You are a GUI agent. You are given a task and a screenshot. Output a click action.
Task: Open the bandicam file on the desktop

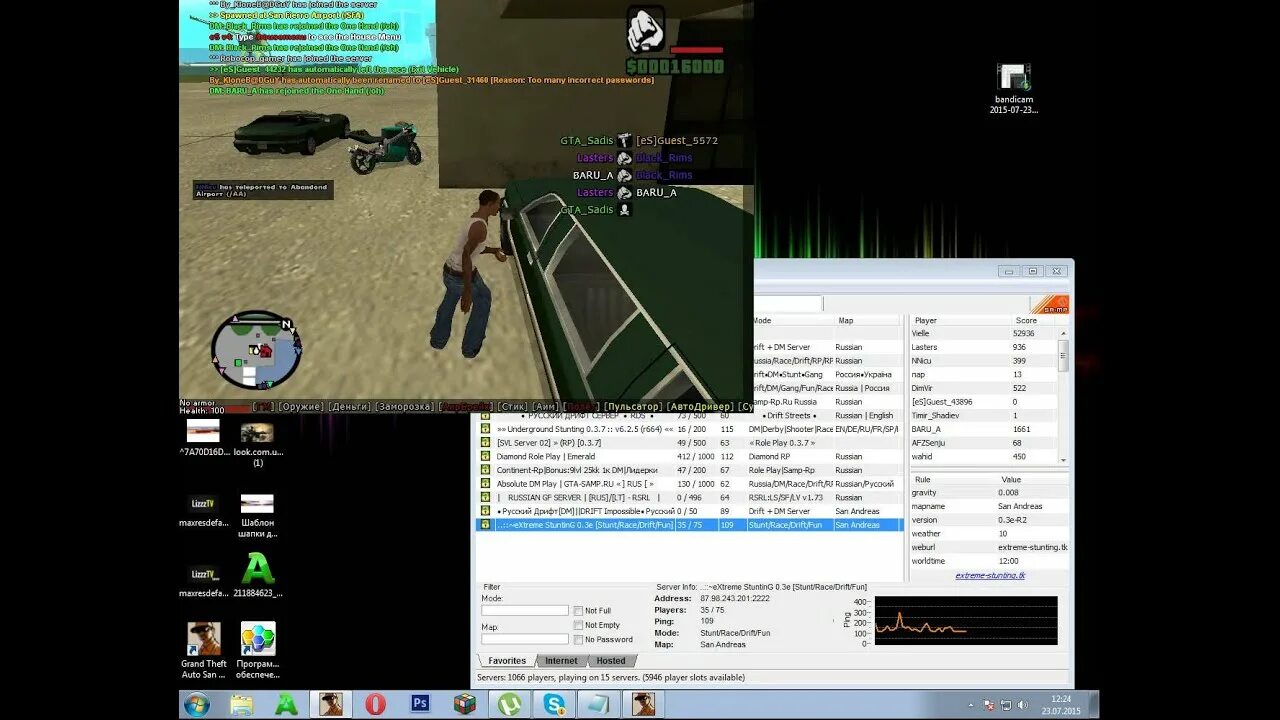[x=1014, y=89]
